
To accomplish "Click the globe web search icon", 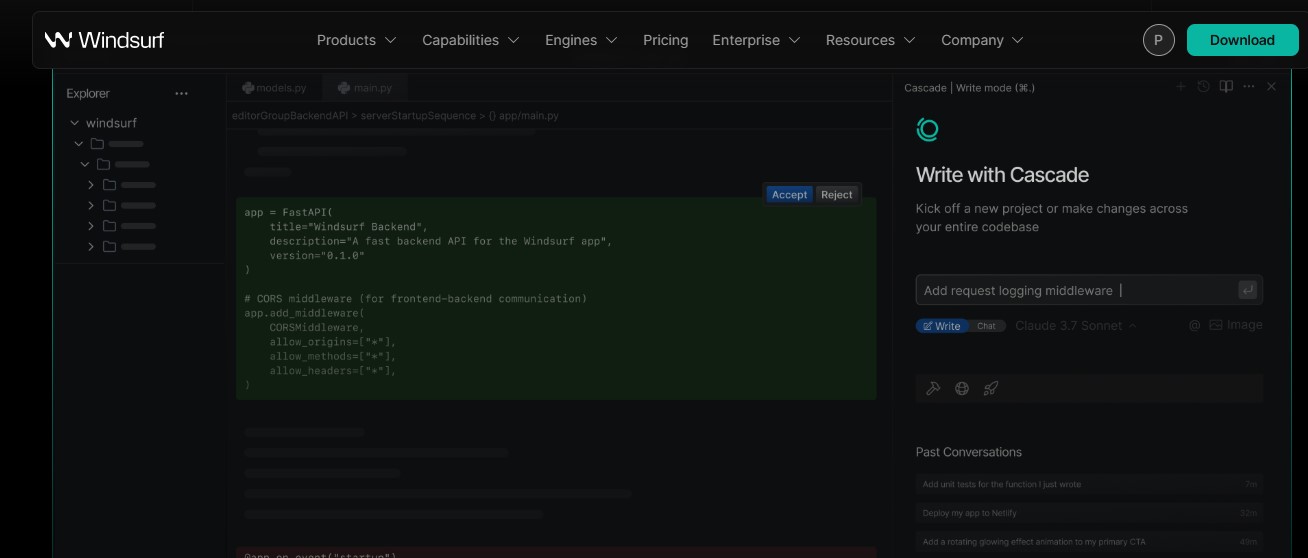I will coord(962,388).
